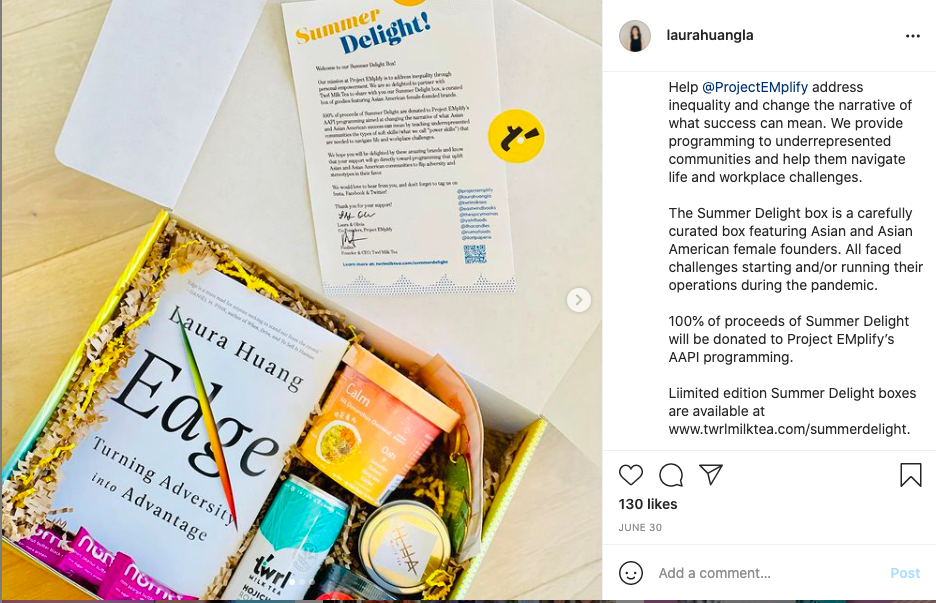The height and width of the screenshot is (603, 936).
Task: Click the twrlmilktea.com/summerdelight caption text
Action: (789, 429)
